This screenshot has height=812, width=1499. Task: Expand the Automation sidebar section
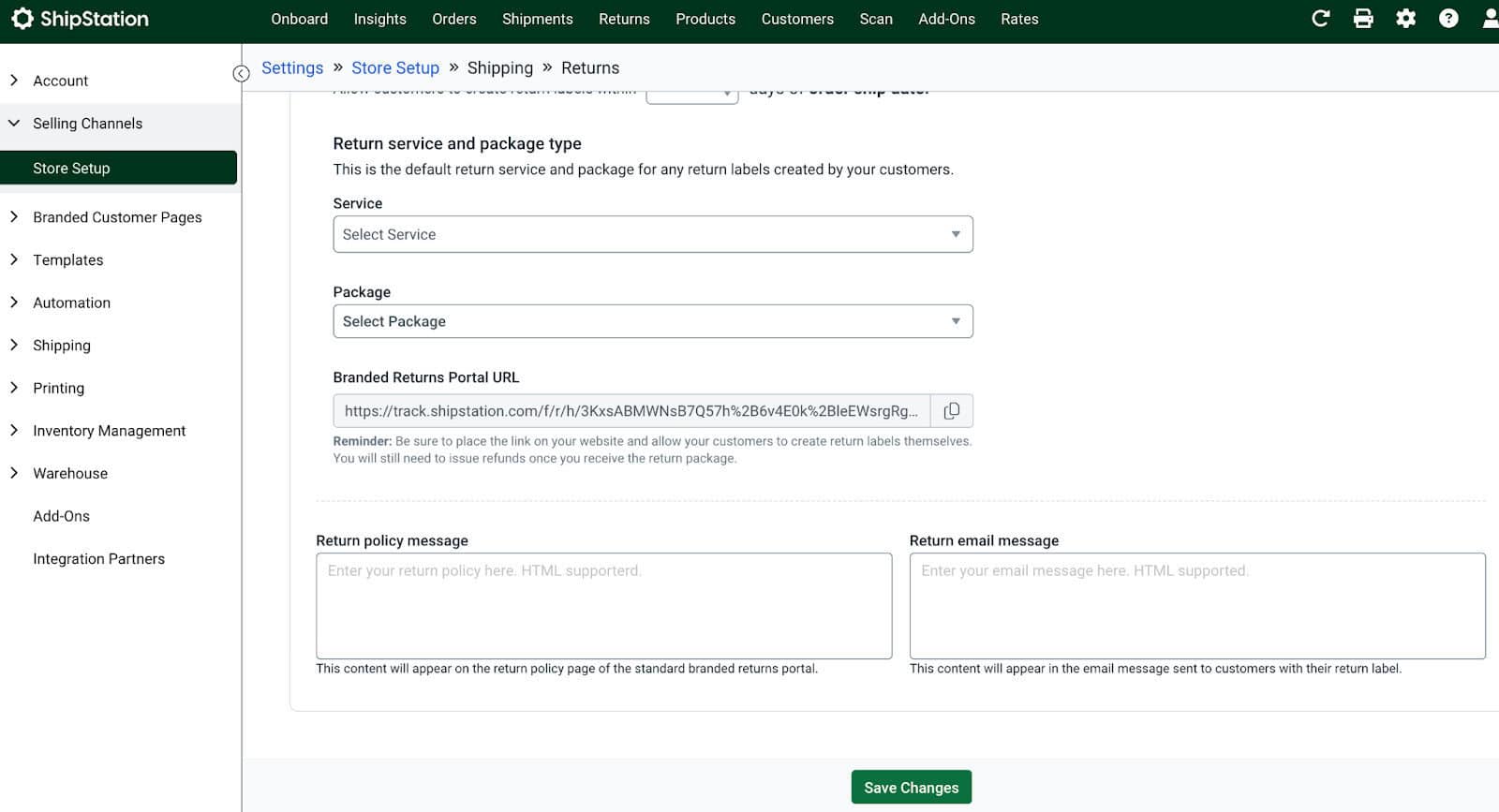(x=71, y=303)
